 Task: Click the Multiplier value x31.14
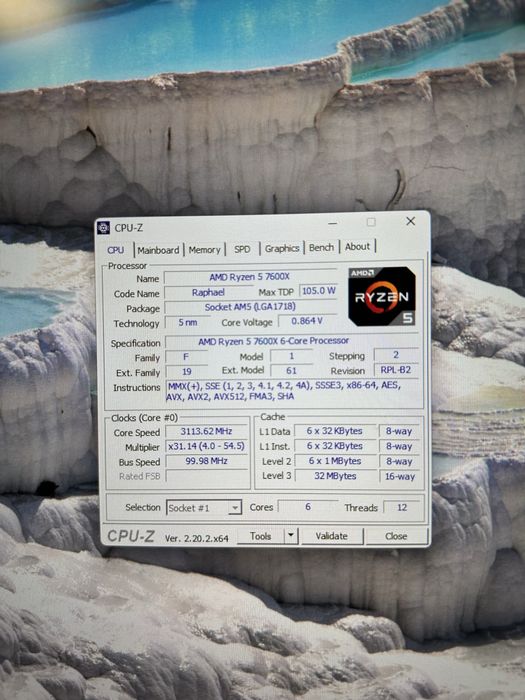(206, 446)
